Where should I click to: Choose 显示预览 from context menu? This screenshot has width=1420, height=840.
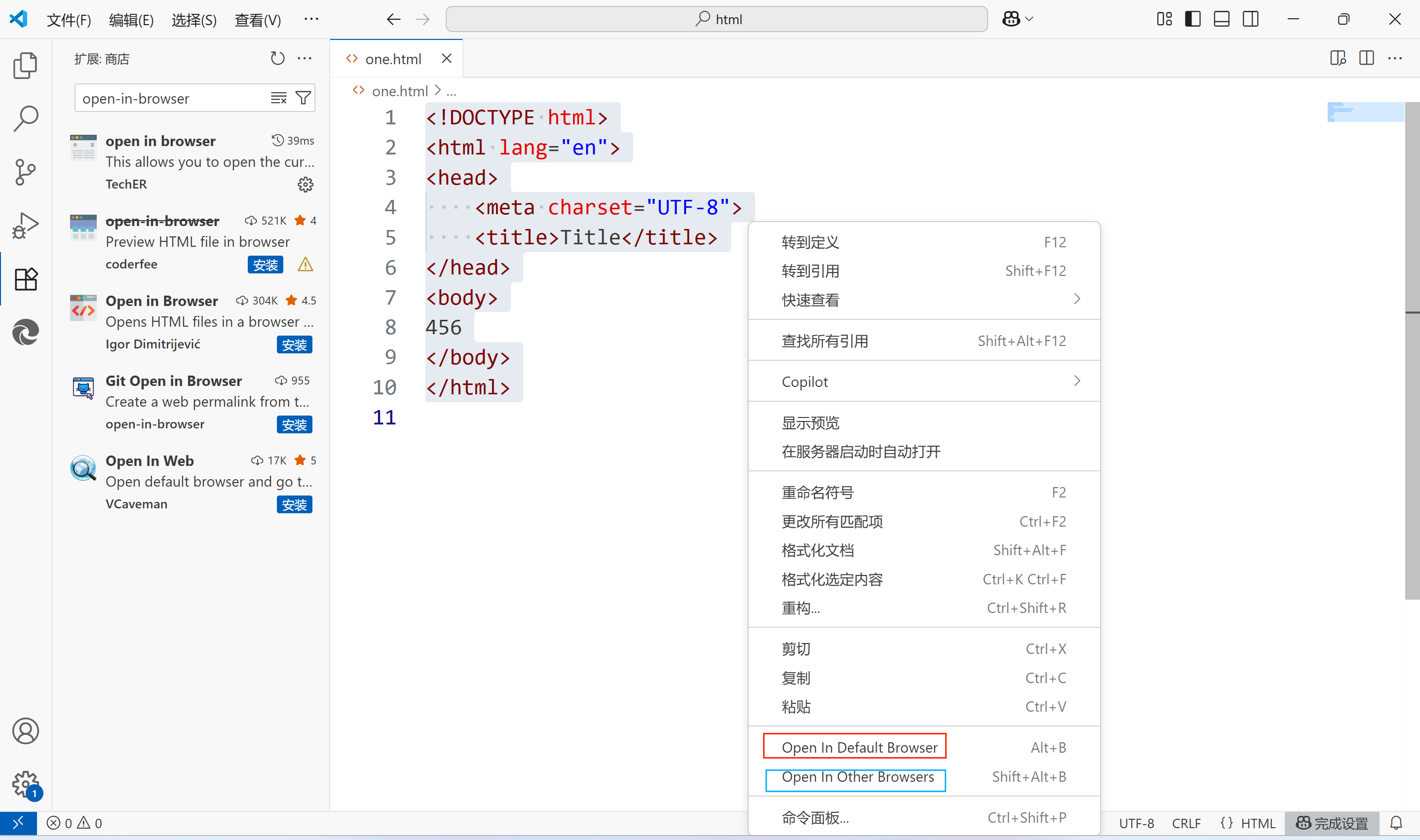click(924, 423)
